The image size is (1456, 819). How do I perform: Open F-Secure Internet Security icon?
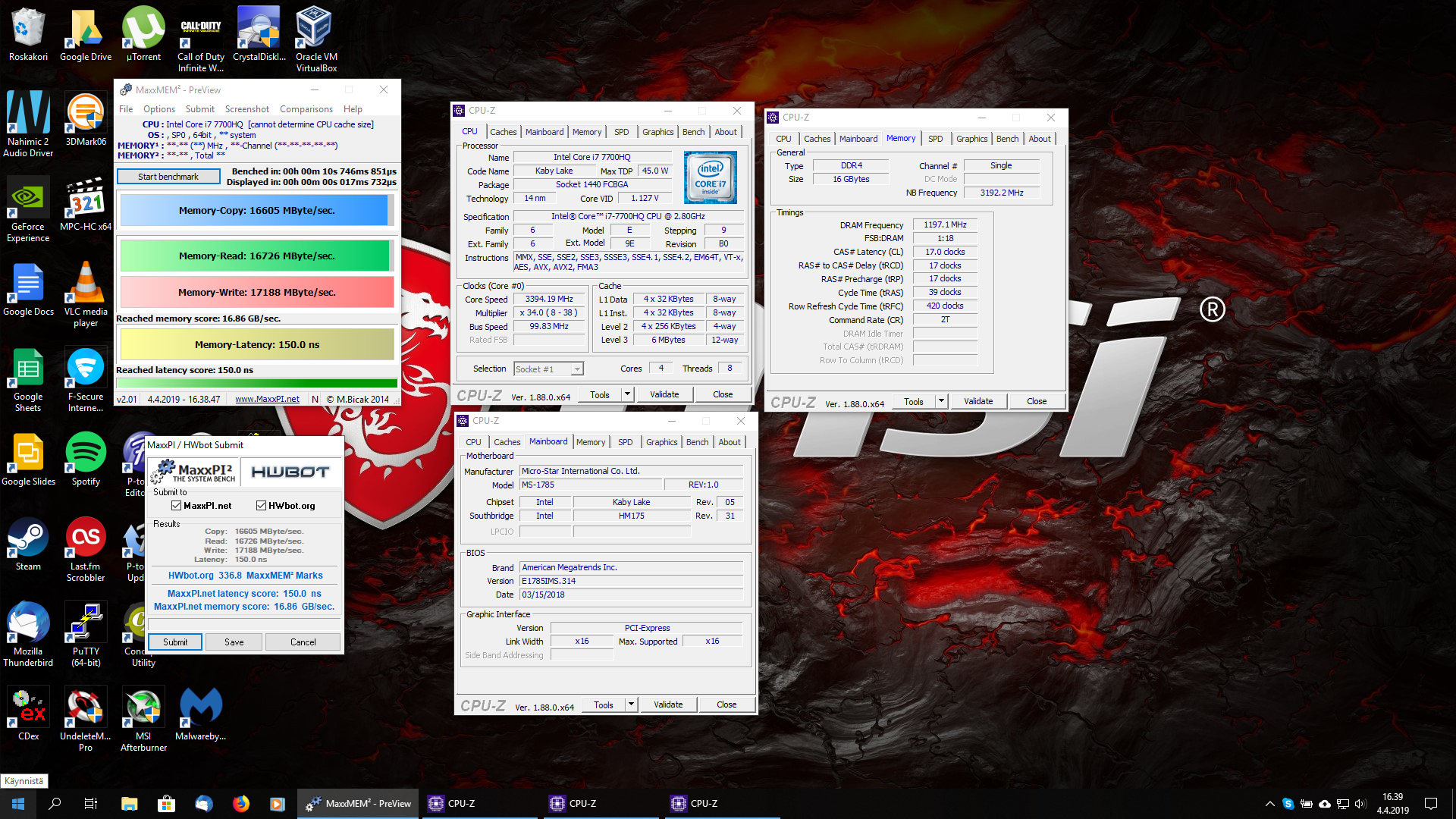(x=86, y=380)
